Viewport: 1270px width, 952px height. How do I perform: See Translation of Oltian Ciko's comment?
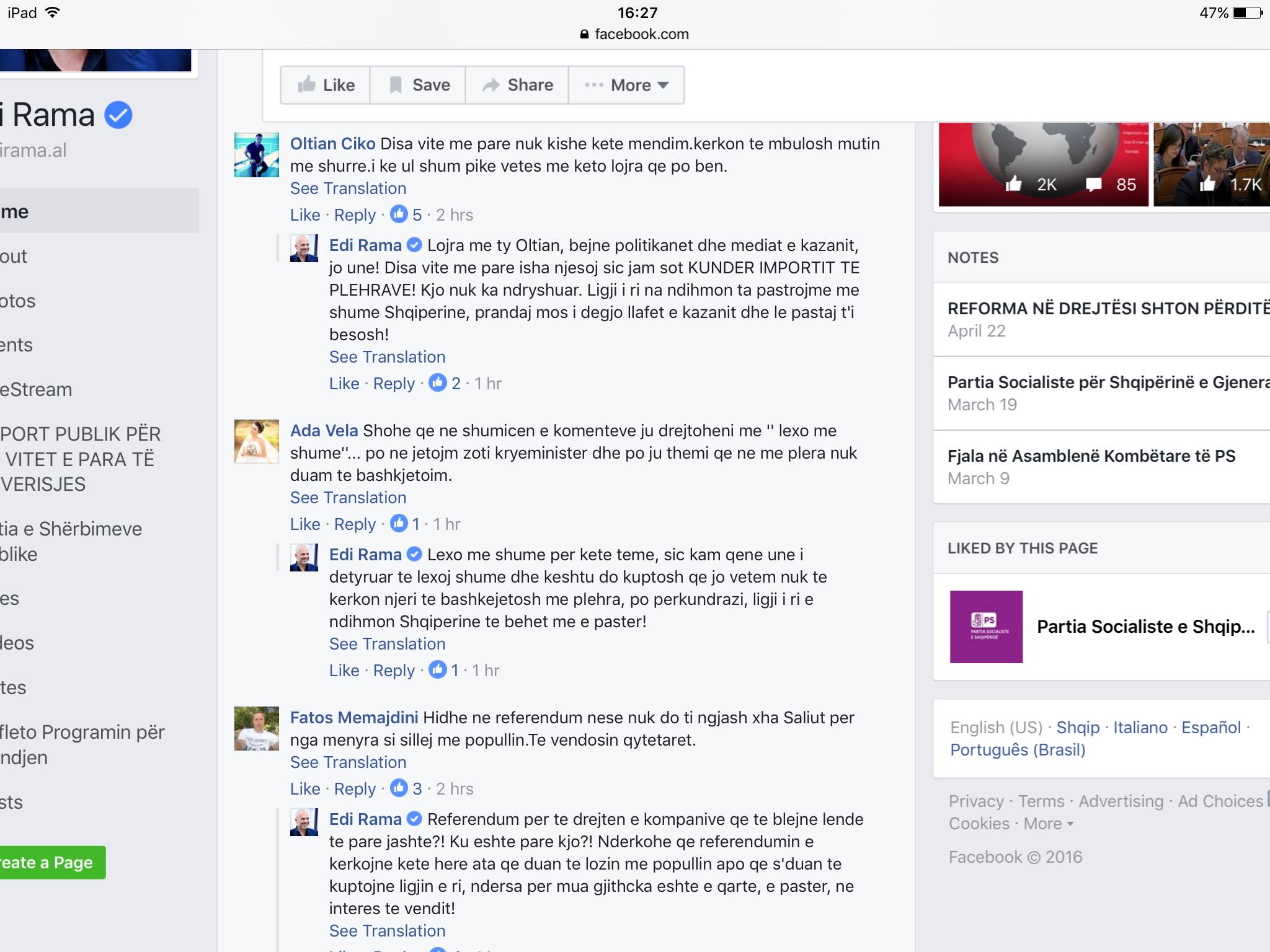click(x=349, y=188)
